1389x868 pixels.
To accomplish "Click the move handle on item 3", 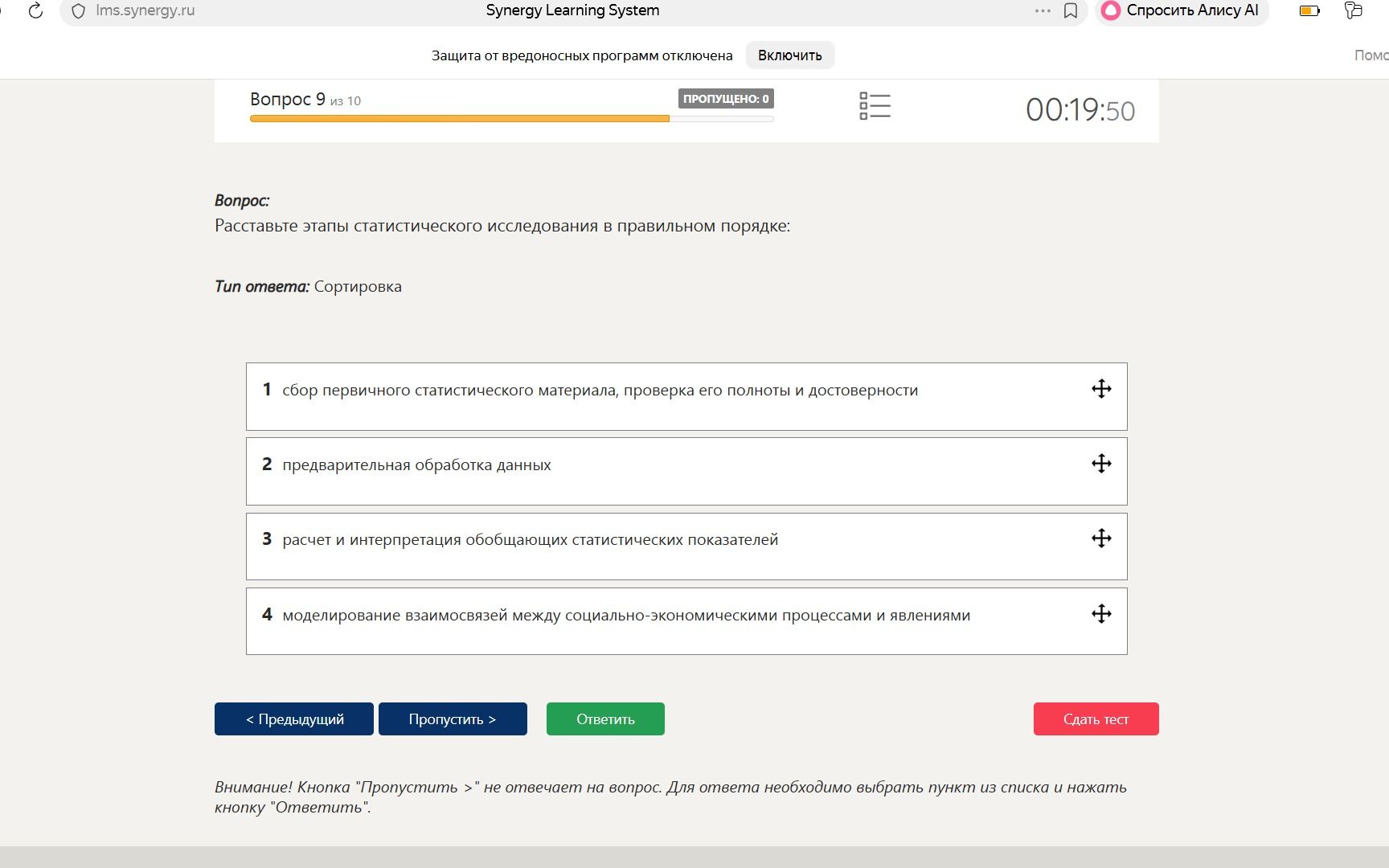I will 1101,538.
